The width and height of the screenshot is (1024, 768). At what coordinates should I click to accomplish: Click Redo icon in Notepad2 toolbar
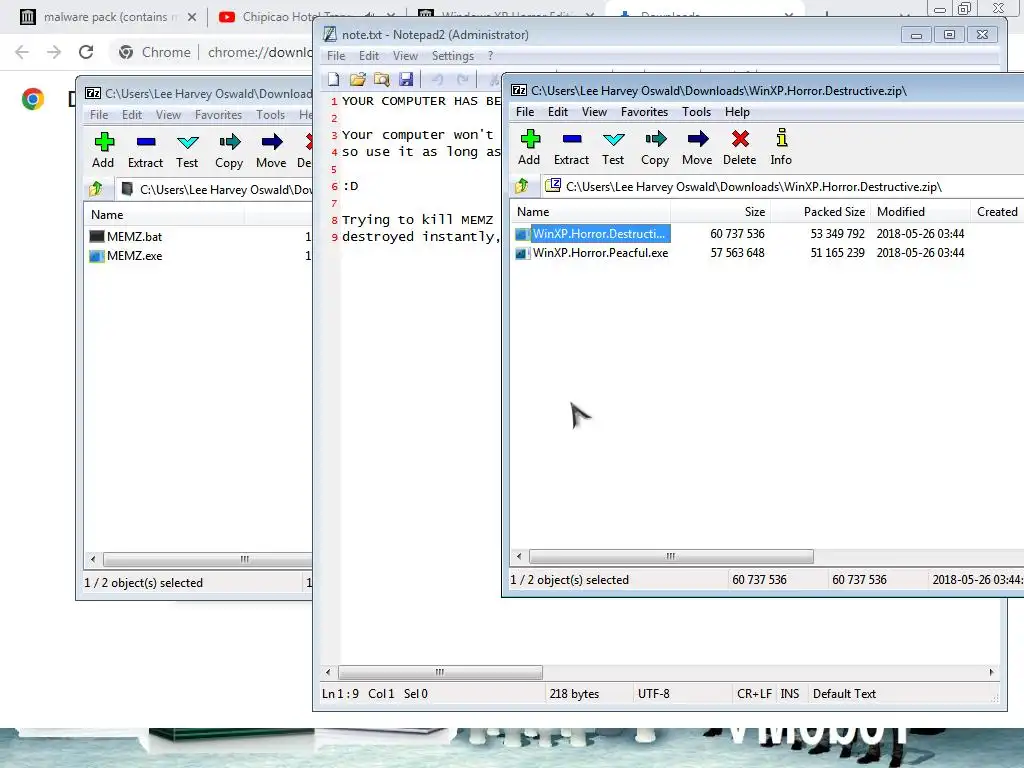(x=462, y=80)
